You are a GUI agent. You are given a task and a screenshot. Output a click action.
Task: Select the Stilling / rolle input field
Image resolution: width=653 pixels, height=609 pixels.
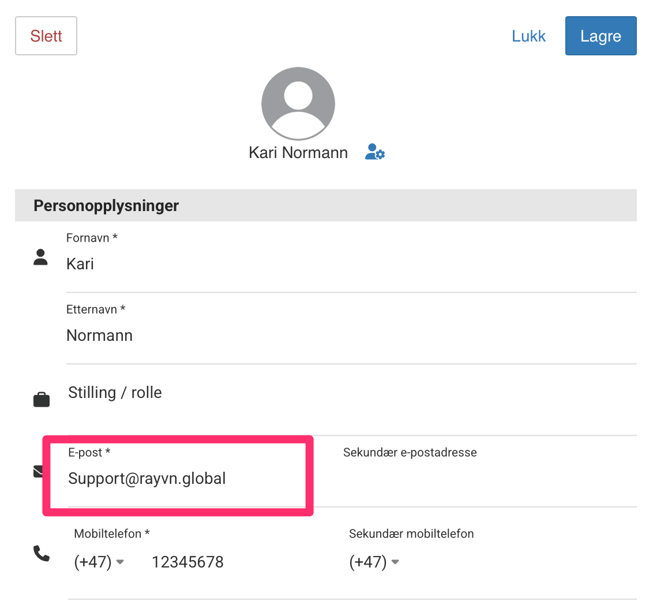[350, 393]
